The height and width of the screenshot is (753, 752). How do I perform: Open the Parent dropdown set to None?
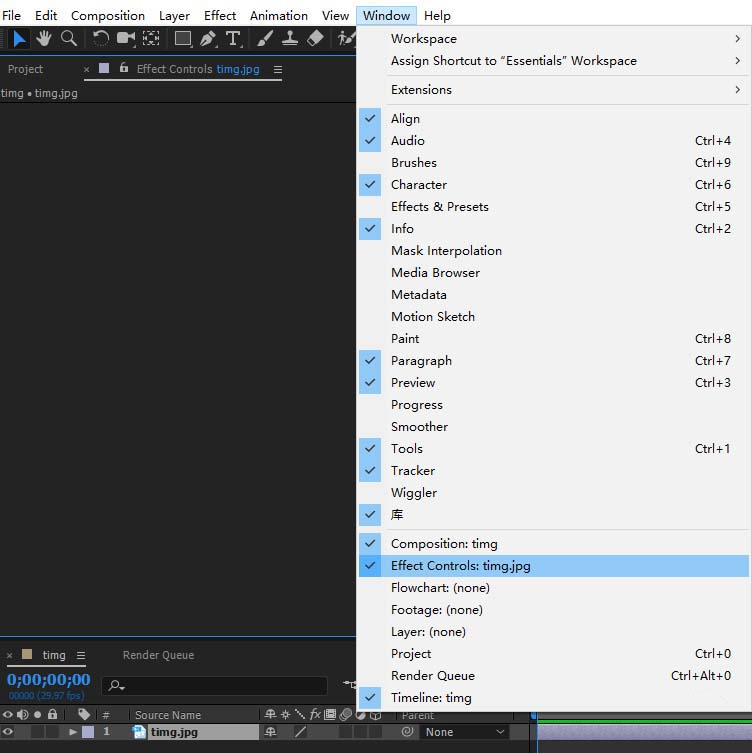[x=465, y=732]
